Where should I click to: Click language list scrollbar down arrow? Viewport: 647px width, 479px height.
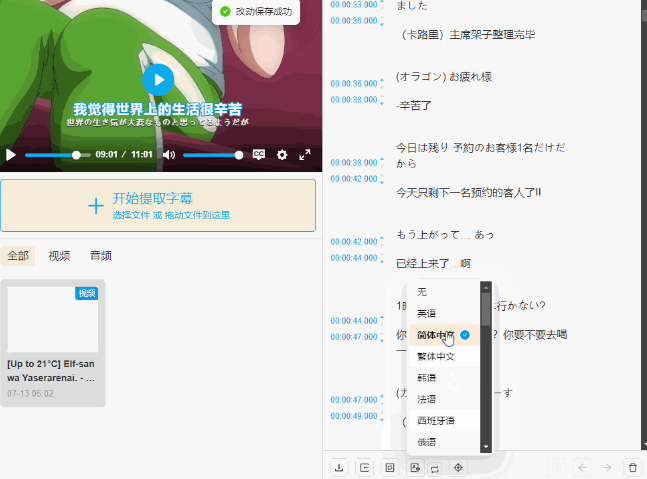486,447
